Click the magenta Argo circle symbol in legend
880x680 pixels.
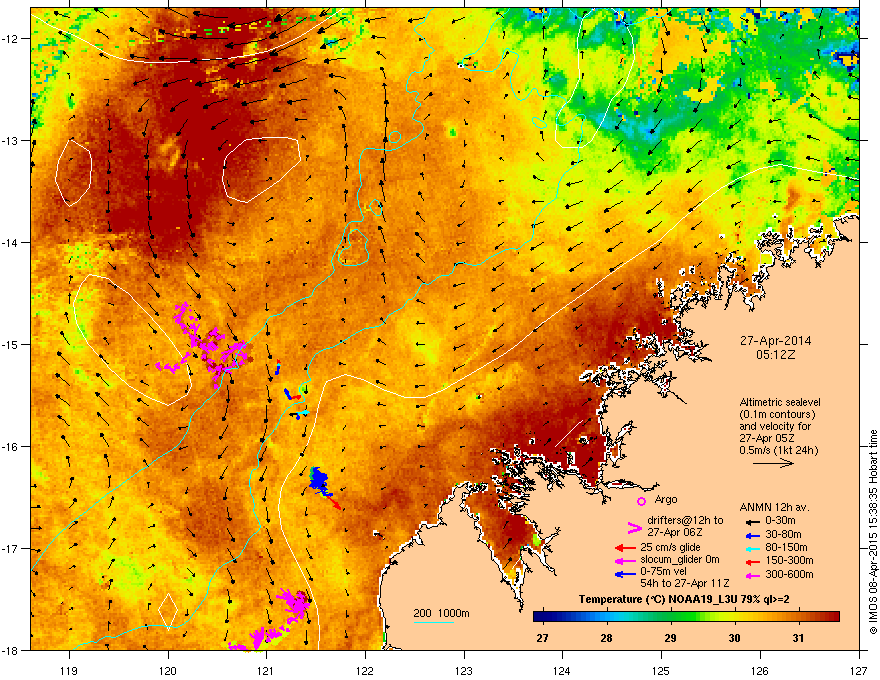click(x=641, y=501)
